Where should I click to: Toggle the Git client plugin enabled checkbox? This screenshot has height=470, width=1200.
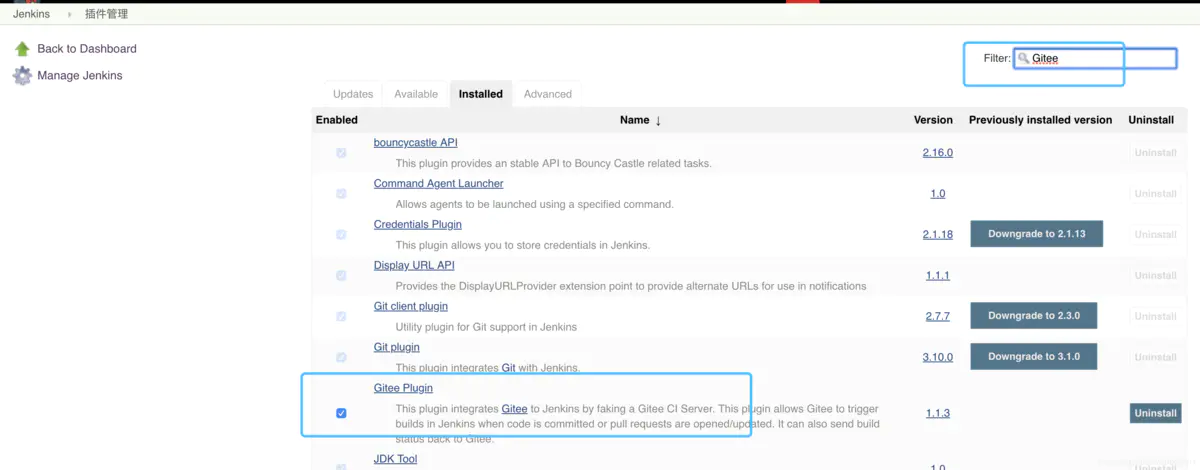(x=341, y=317)
